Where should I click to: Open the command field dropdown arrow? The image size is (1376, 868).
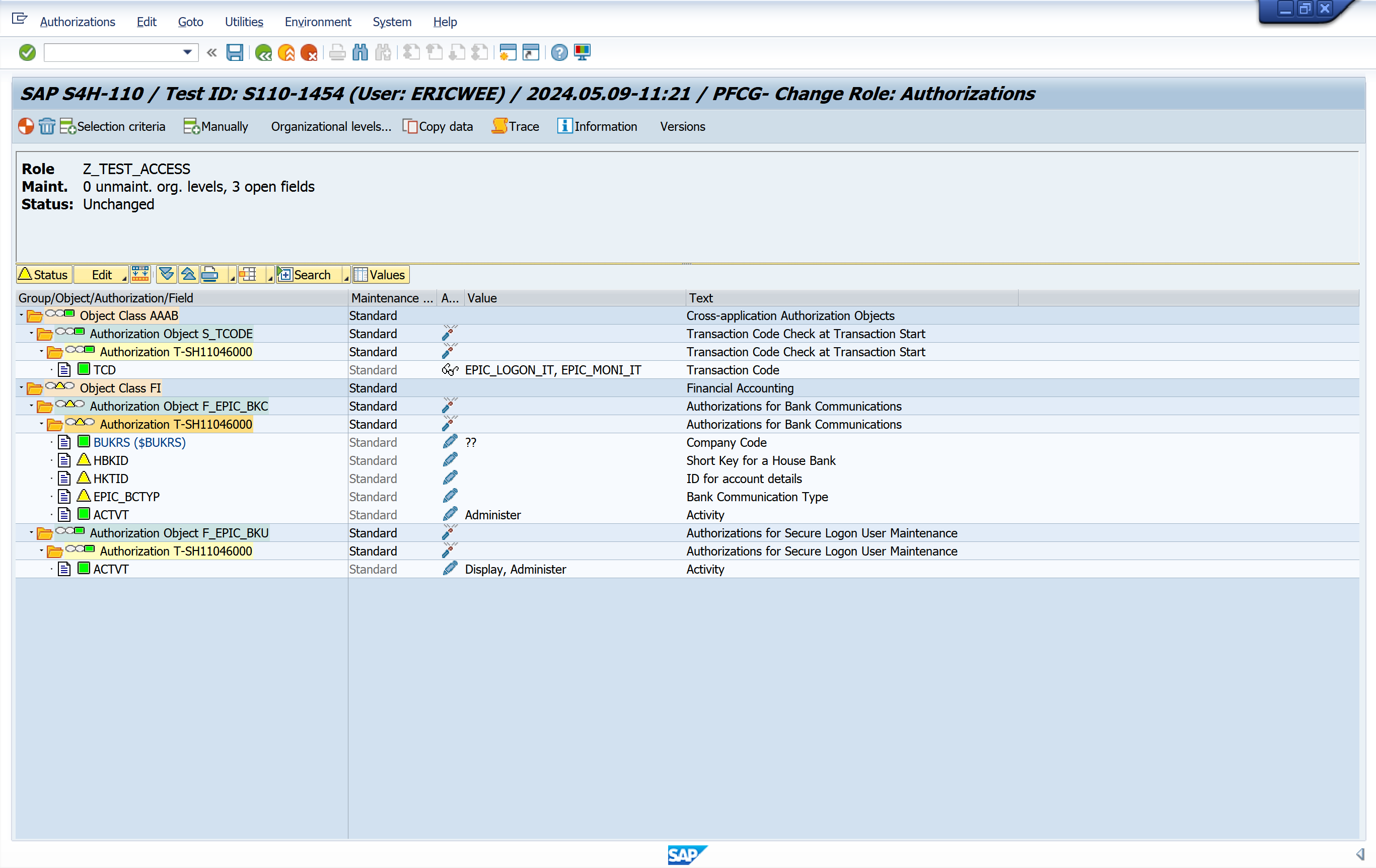187,52
